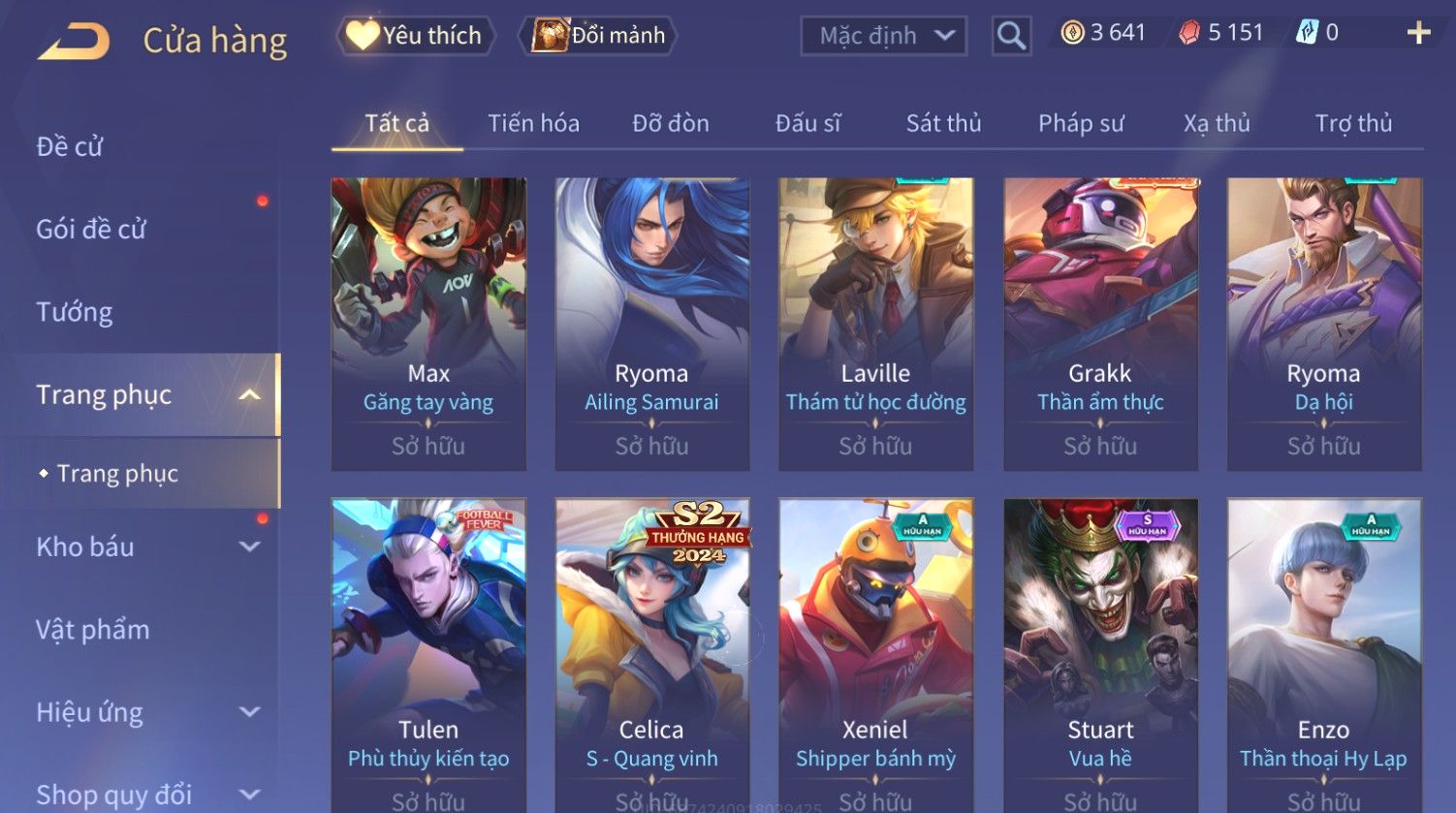Open Đổi mảnh chest exchange

pos(597,36)
